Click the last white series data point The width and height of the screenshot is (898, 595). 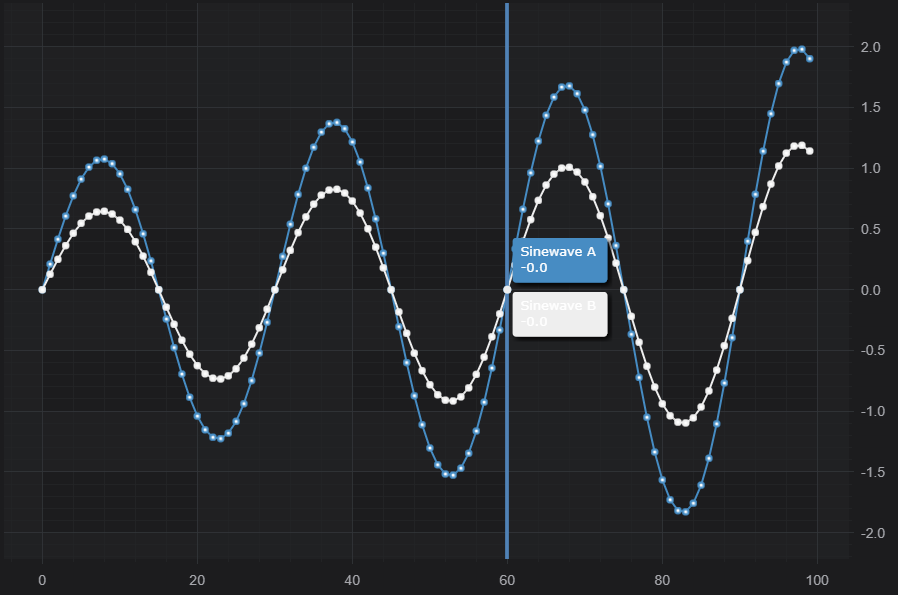click(x=809, y=151)
